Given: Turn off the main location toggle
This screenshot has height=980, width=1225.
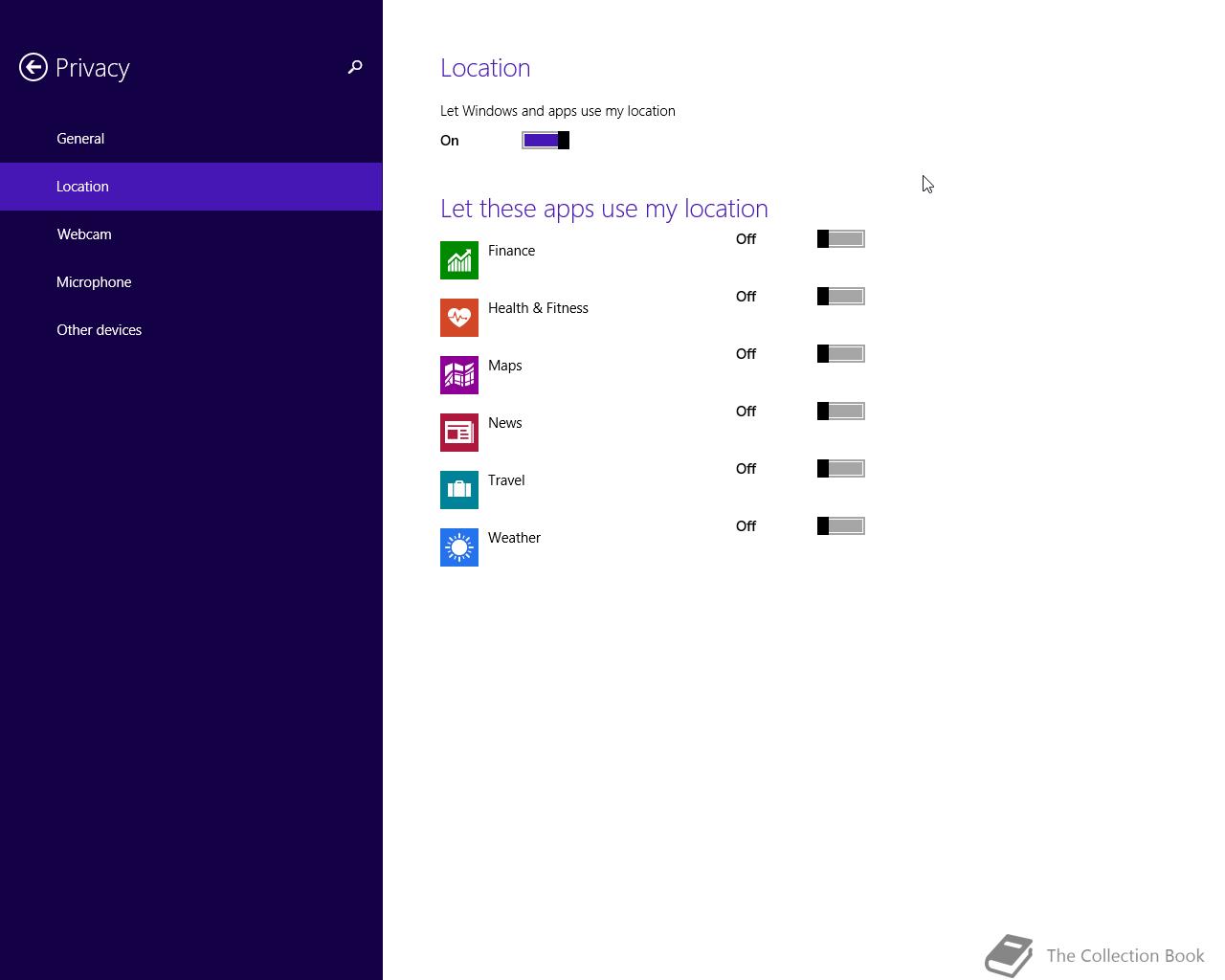Looking at the screenshot, I should [546, 141].
